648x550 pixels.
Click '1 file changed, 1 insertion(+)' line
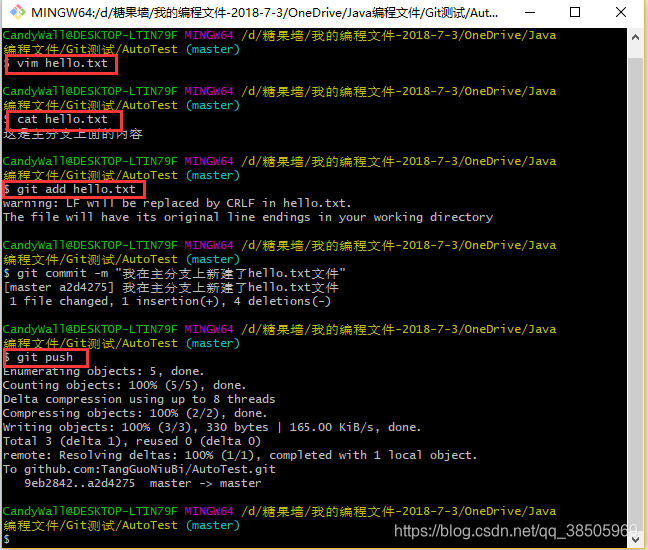coord(170,302)
